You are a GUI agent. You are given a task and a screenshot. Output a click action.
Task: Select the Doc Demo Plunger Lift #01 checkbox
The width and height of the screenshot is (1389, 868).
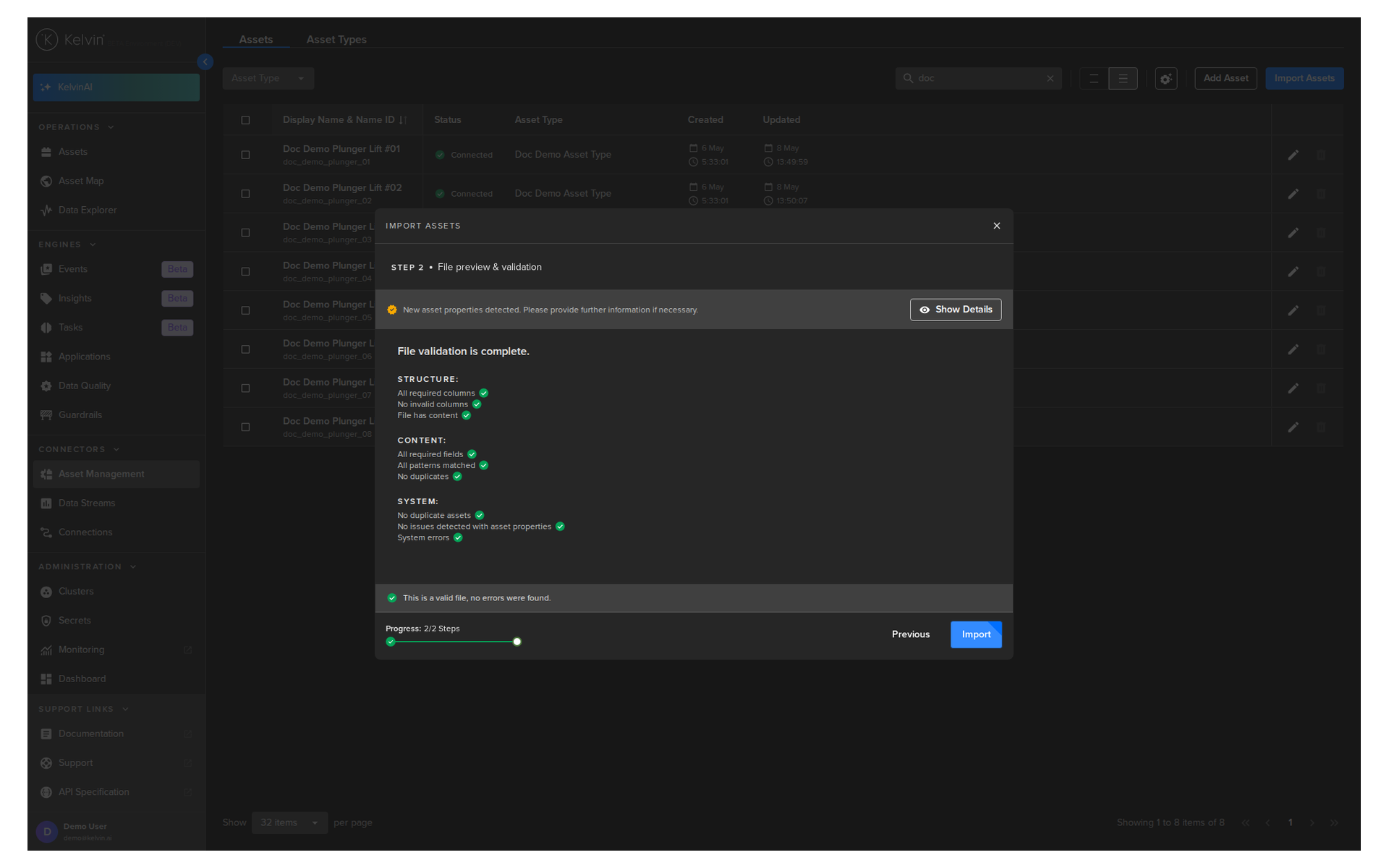(x=245, y=155)
